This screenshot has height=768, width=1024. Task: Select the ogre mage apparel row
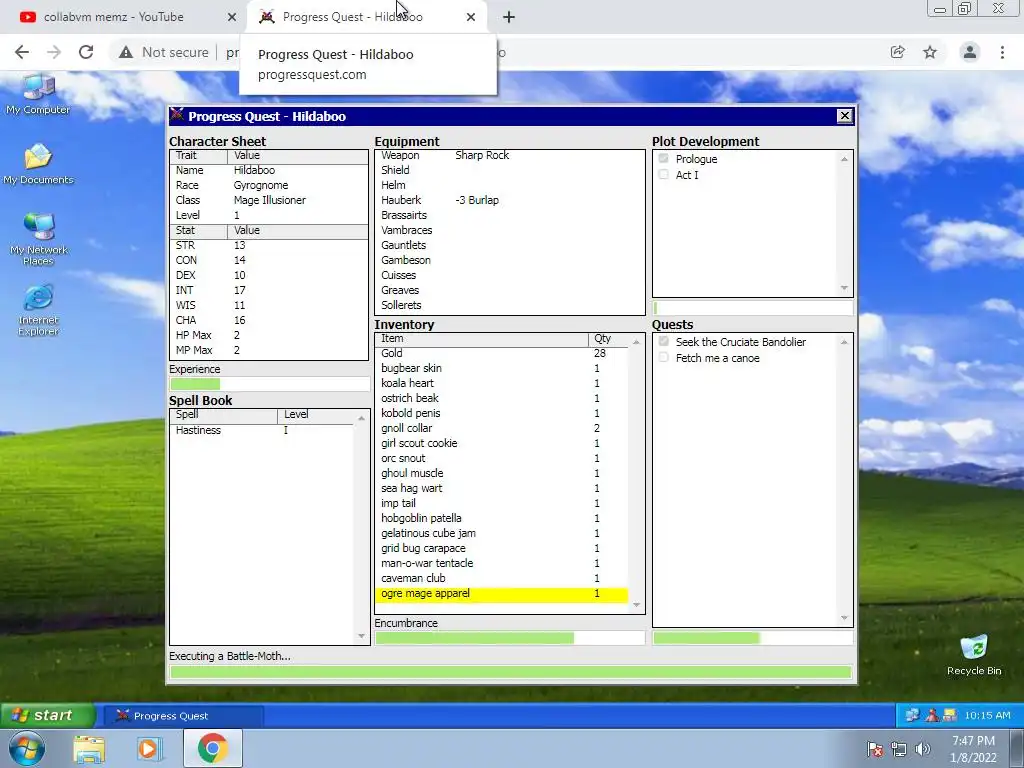coord(502,594)
